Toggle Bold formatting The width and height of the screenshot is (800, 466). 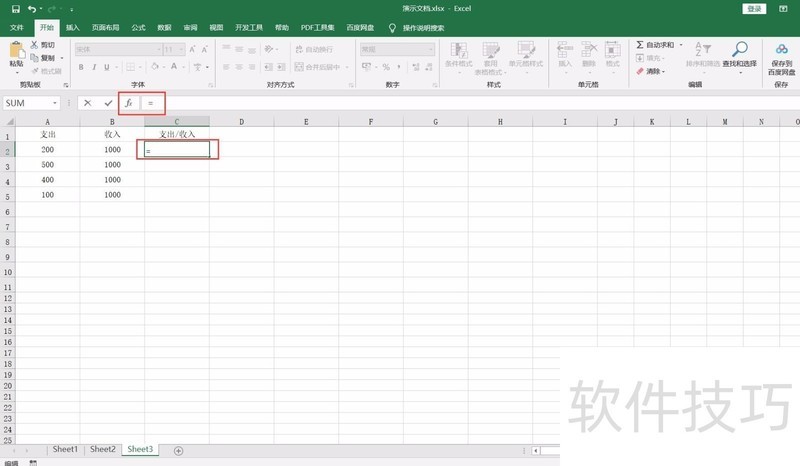[81, 67]
